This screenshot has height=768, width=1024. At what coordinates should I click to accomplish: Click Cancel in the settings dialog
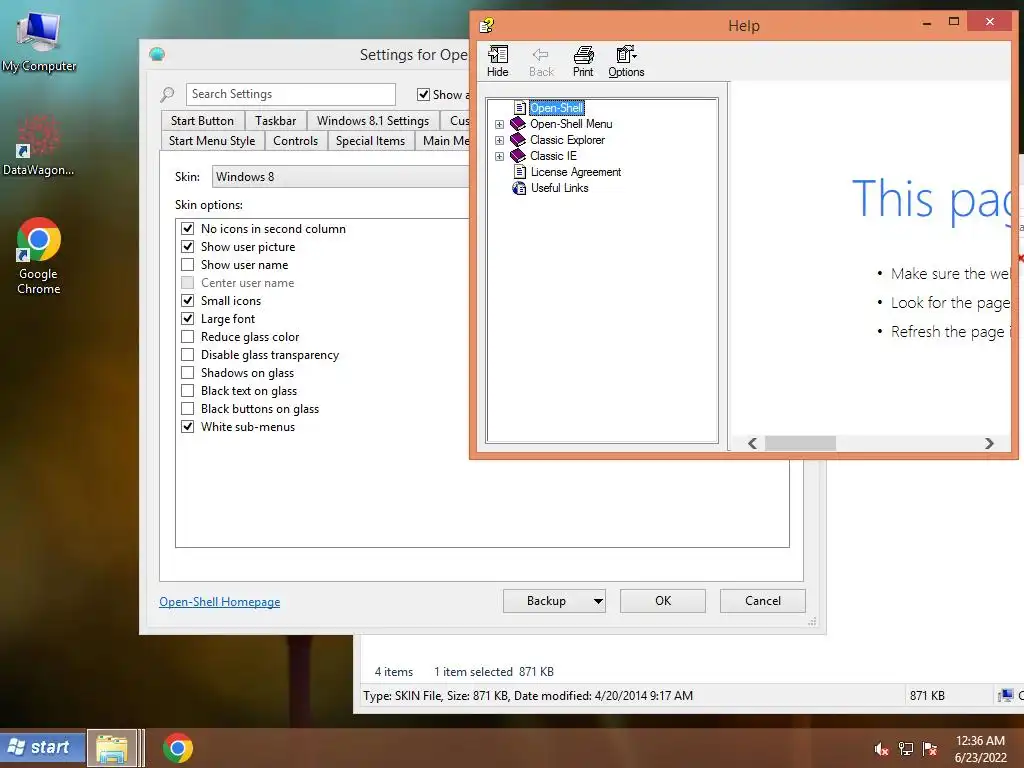click(763, 601)
